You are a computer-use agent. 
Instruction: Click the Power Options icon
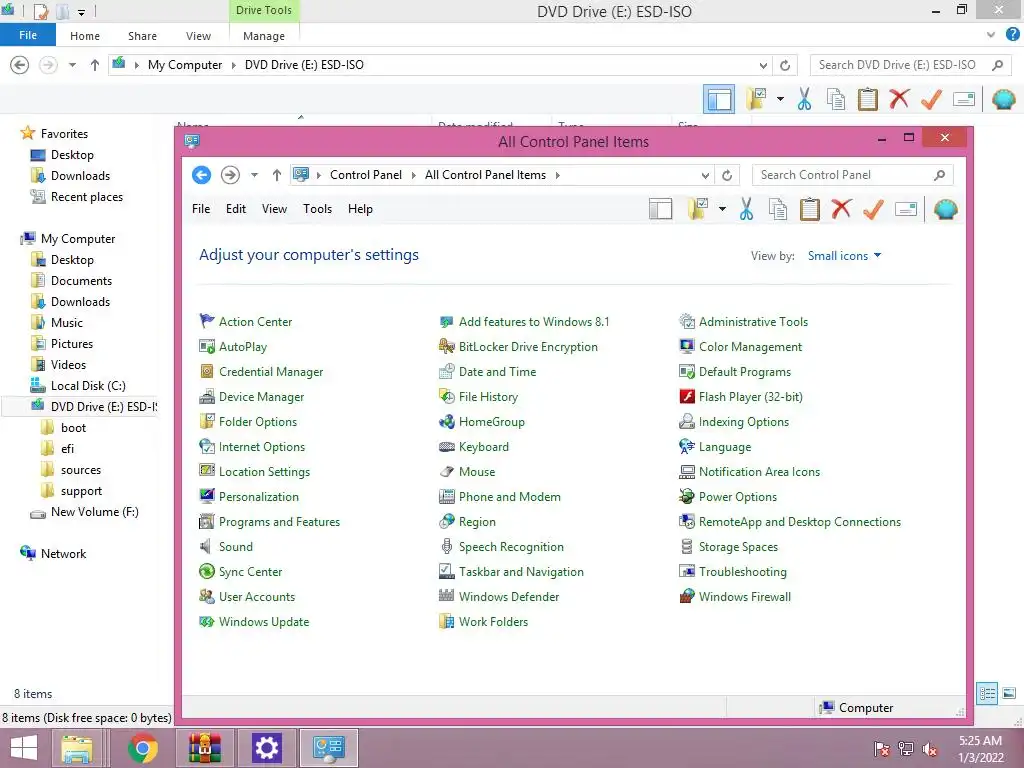pyautogui.click(x=687, y=496)
